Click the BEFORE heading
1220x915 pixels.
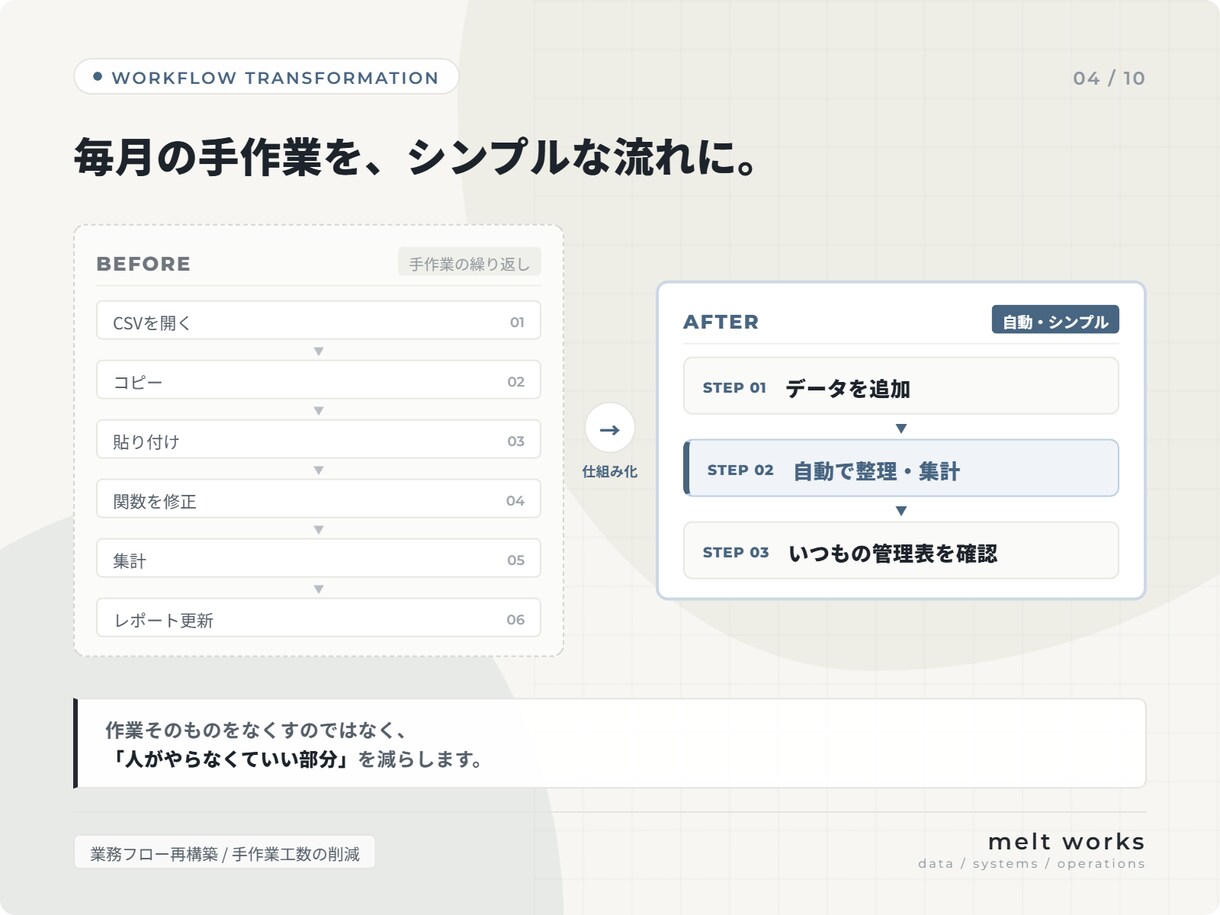[143, 264]
